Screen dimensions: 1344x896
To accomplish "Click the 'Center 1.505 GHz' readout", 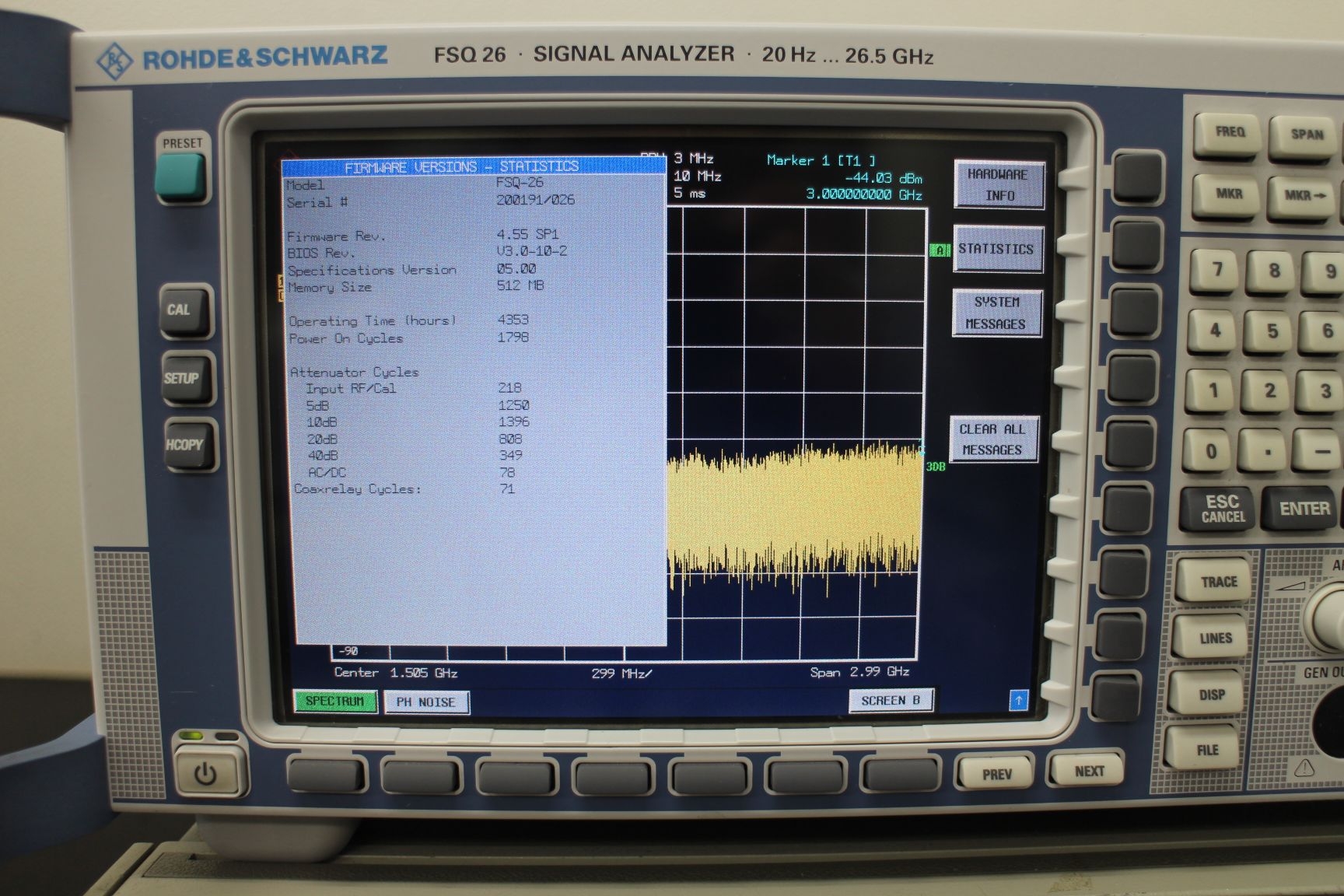I will 396,672.
